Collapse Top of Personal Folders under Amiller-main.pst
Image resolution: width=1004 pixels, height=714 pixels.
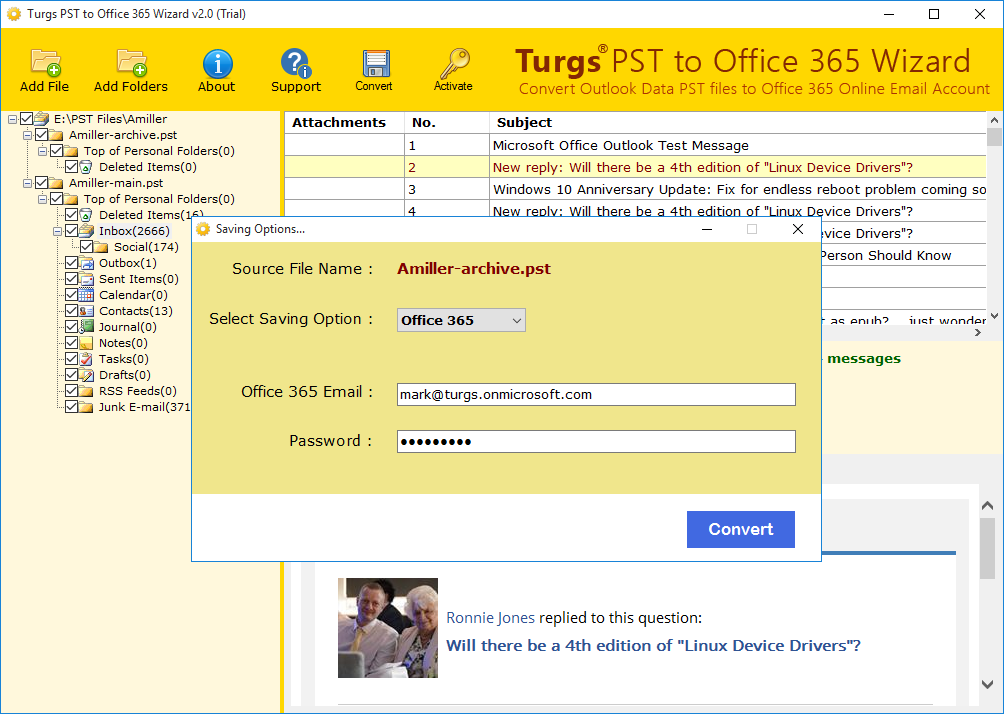[x=42, y=199]
